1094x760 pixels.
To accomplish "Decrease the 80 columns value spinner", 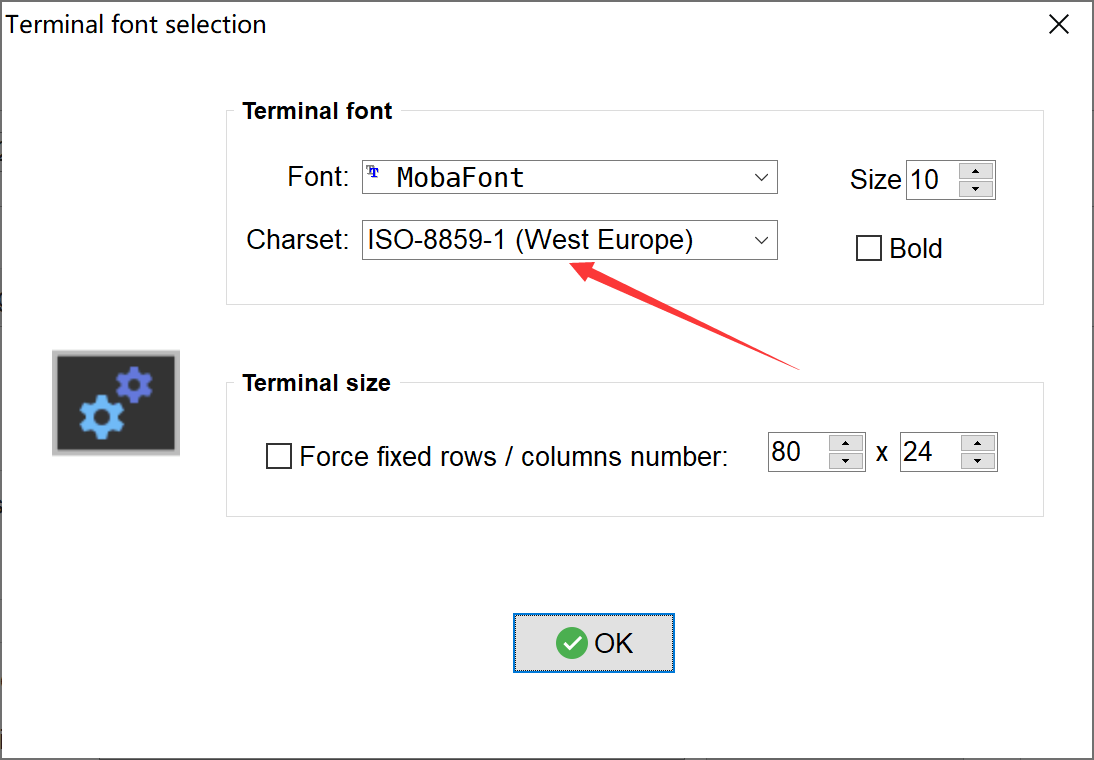I will click(846, 461).
